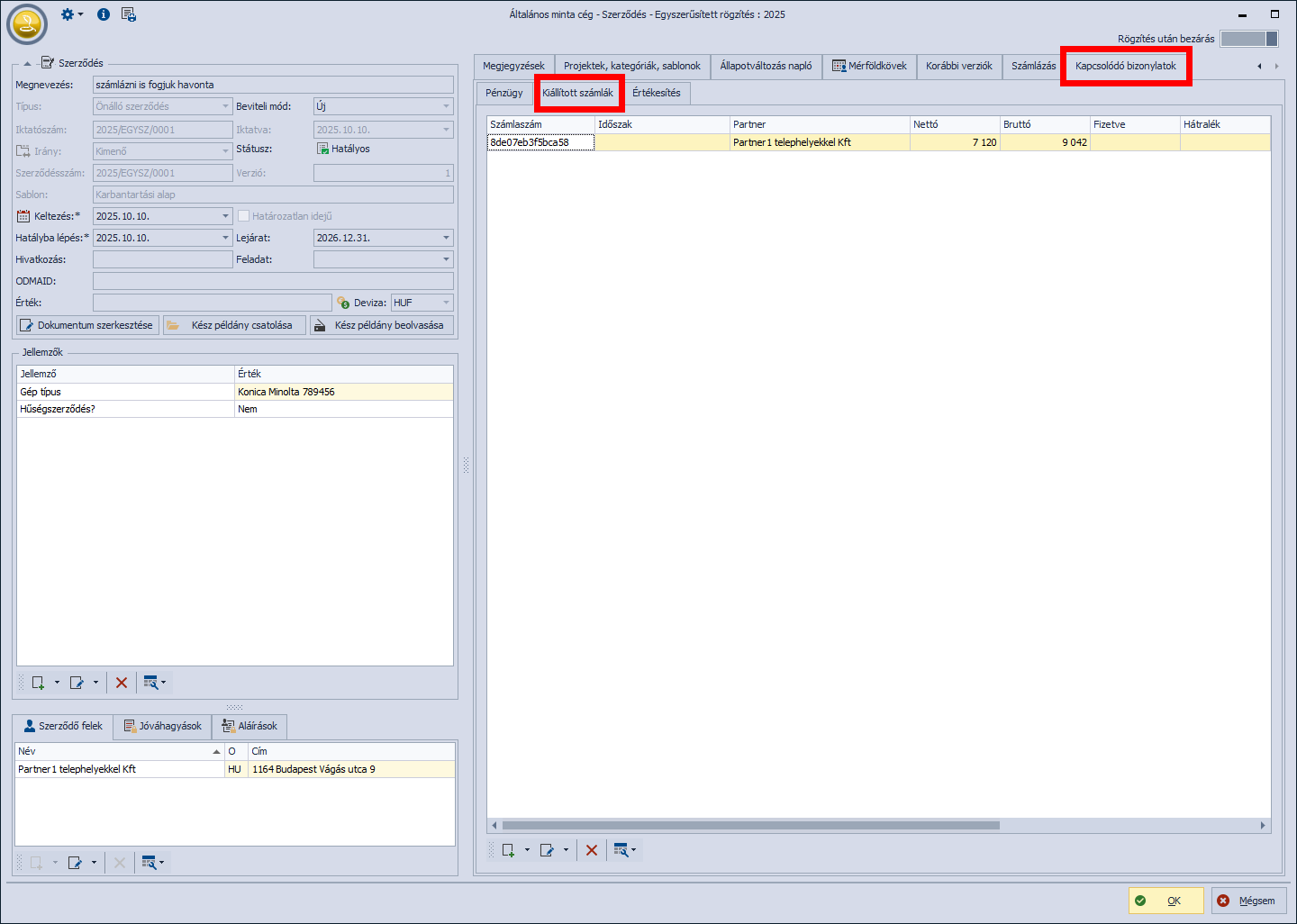Switch to the Mérföldkövek tab
This screenshot has width=1297, height=924.
(x=869, y=66)
